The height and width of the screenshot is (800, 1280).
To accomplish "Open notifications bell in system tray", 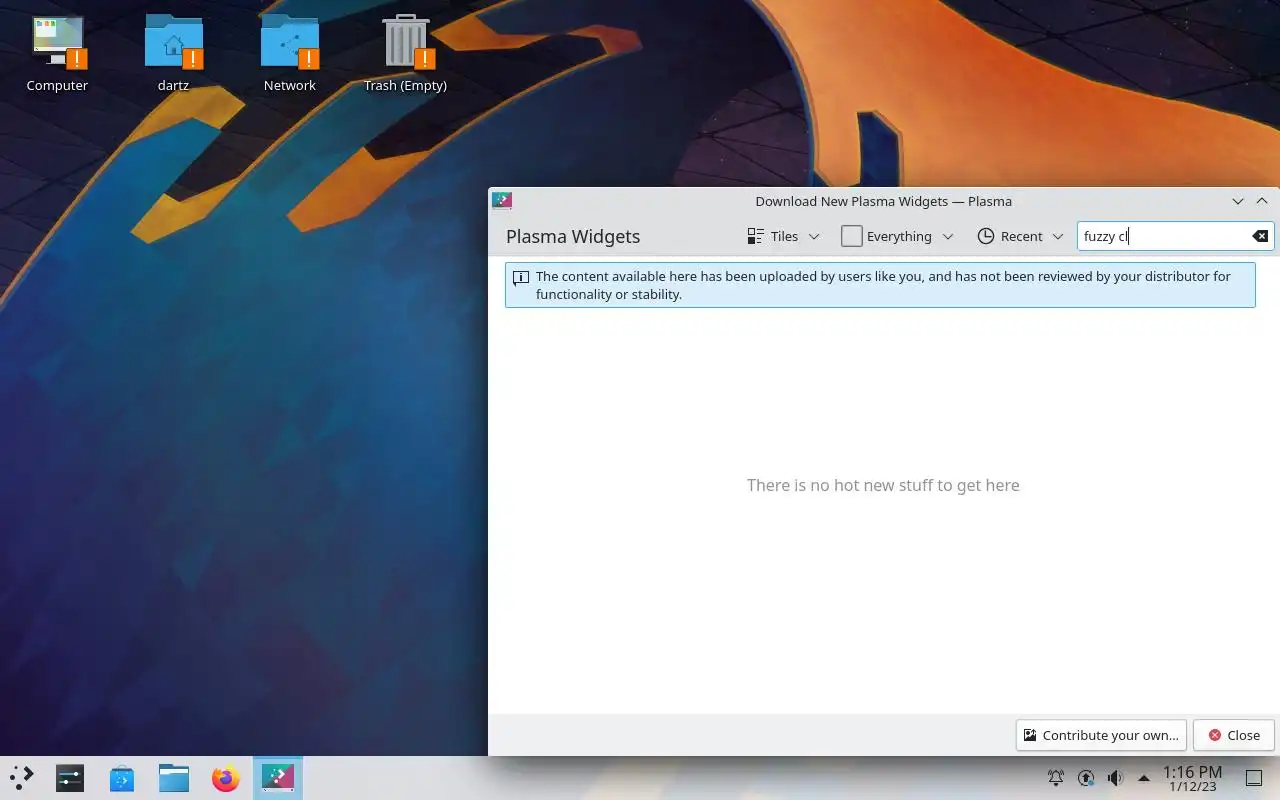I will point(1055,777).
